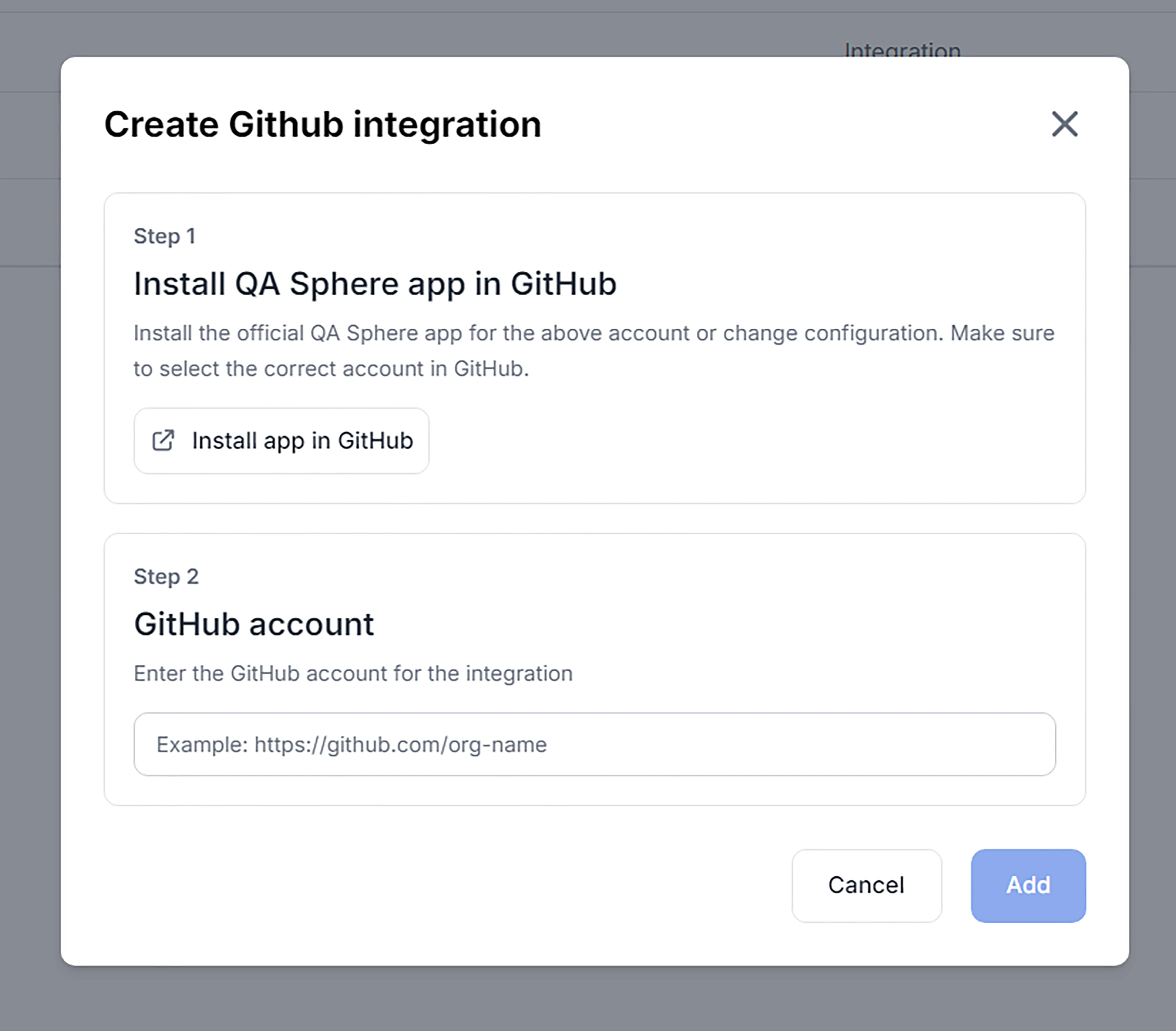Click the X icon to dismiss the dialog
This screenshot has width=1176, height=1031.
(x=1064, y=124)
